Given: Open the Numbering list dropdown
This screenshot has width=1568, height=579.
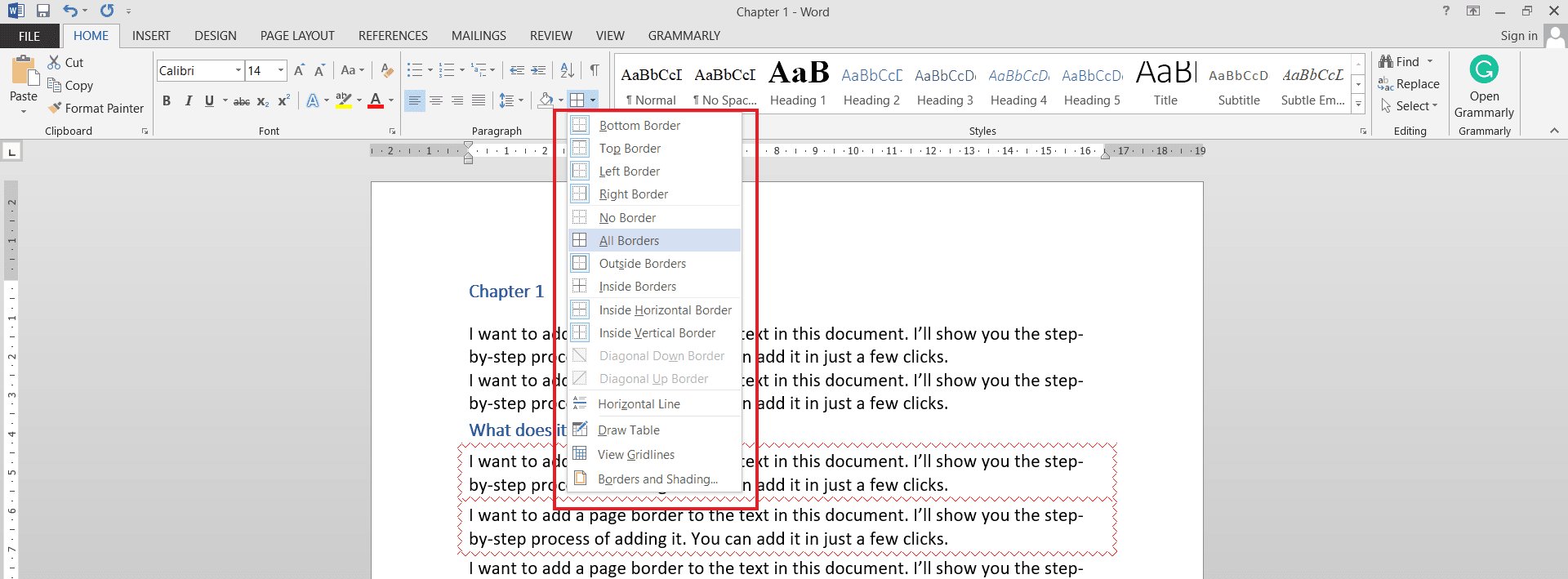Looking at the screenshot, I should pos(461,70).
